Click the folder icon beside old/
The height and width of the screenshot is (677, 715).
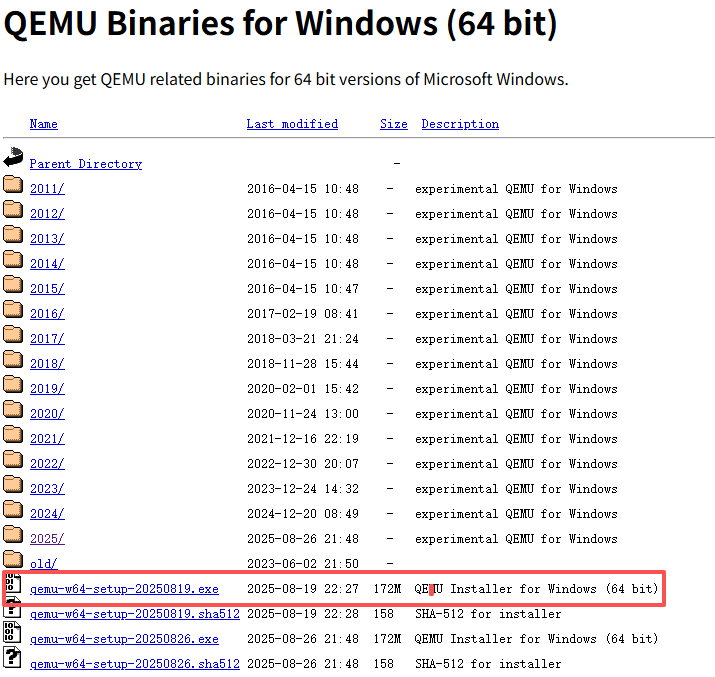tap(13, 559)
